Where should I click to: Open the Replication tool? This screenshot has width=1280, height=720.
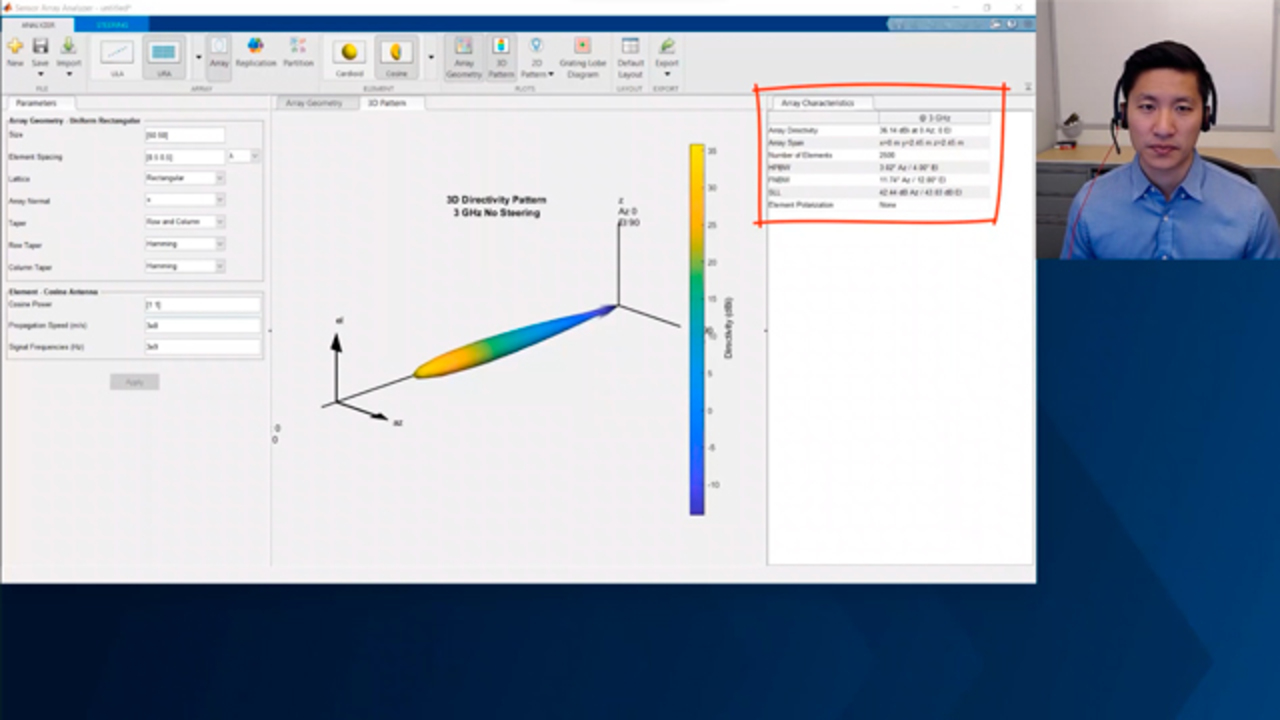click(x=256, y=53)
